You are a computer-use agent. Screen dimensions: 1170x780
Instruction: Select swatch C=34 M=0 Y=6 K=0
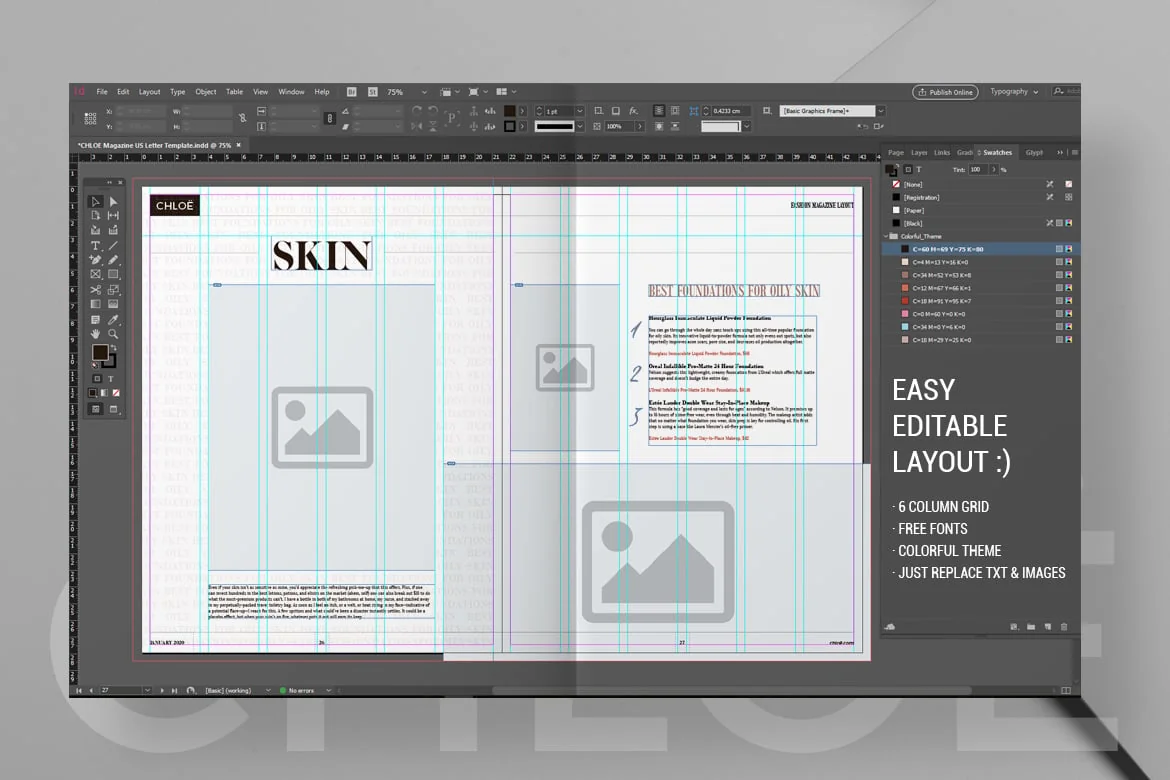tap(981, 327)
